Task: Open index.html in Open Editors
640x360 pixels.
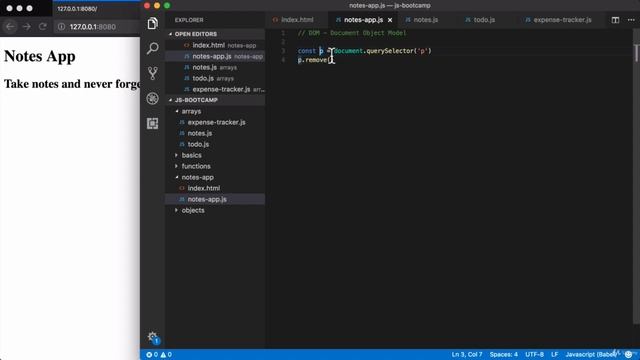Action: (215, 45)
